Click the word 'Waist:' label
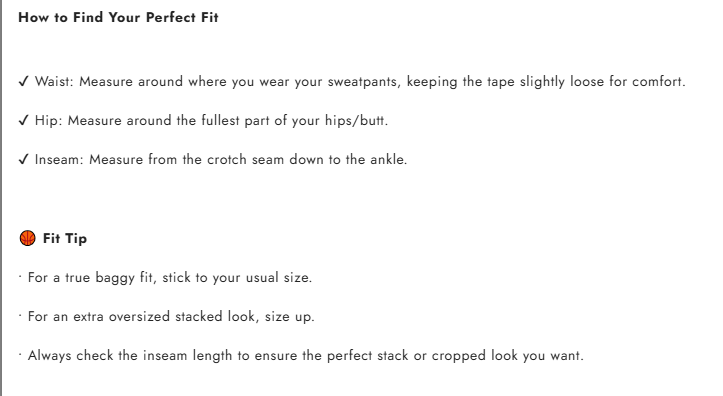Screen dimensions: 723x396 pyautogui.click(x=54, y=82)
